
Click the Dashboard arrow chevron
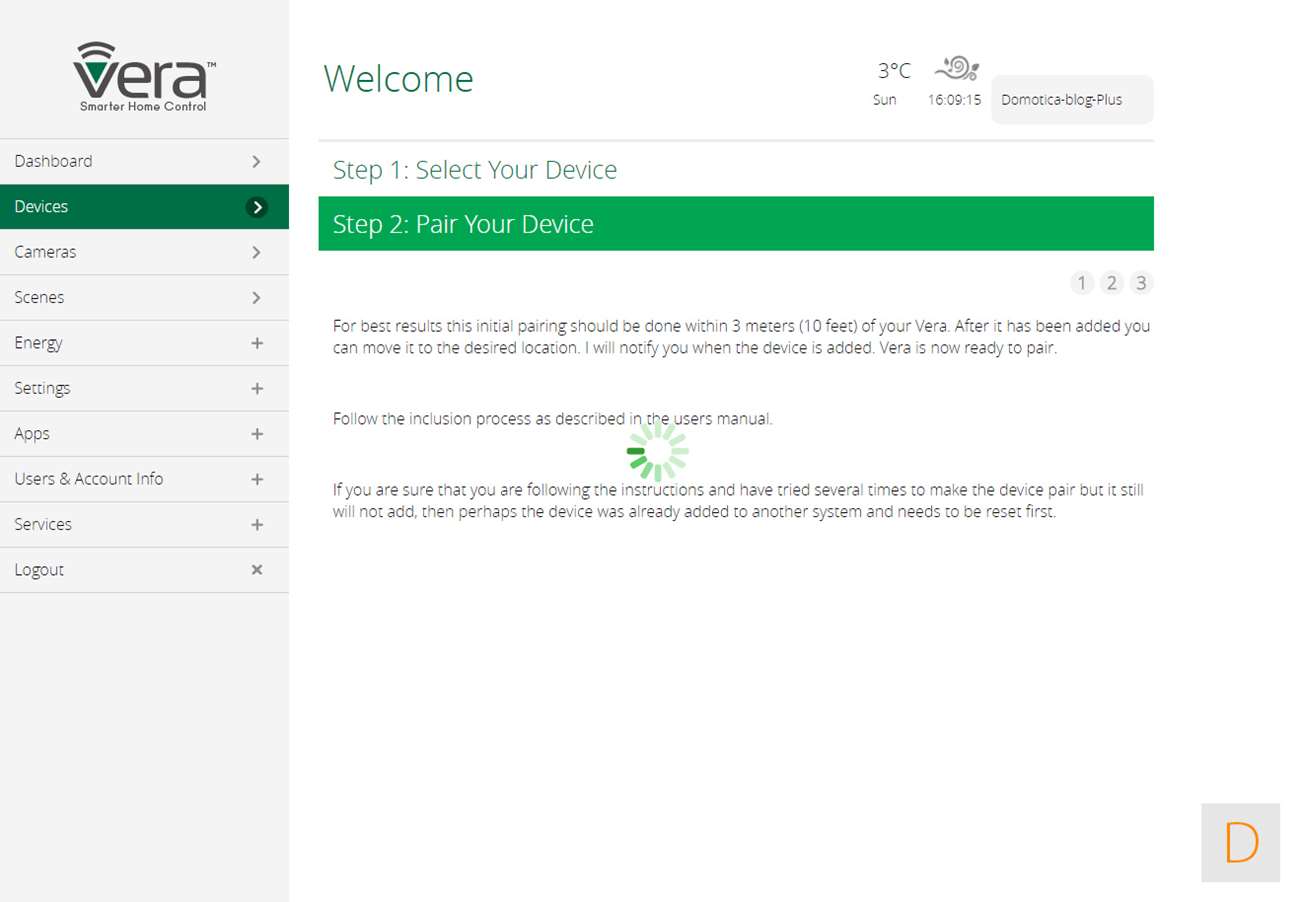click(x=257, y=161)
